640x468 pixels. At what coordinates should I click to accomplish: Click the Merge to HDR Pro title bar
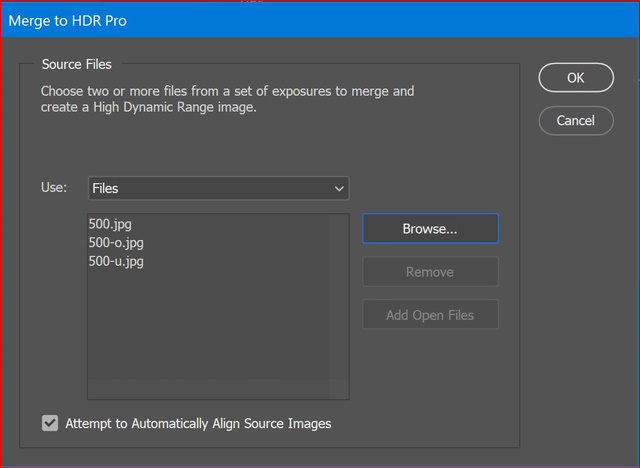[320, 20]
